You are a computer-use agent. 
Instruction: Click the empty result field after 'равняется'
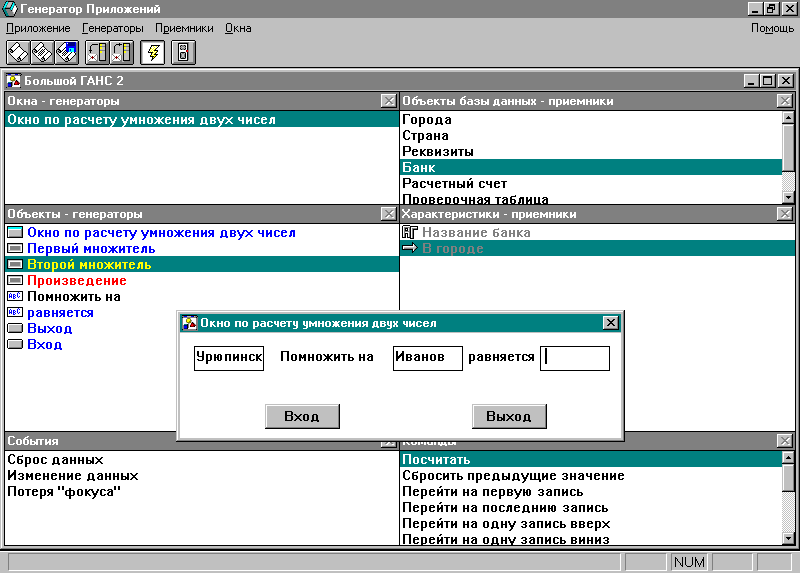[x=575, y=358]
